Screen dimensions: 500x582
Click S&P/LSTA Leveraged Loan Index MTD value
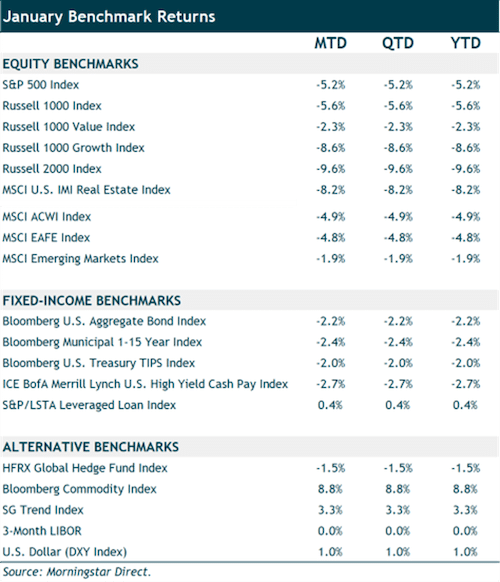click(x=330, y=405)
